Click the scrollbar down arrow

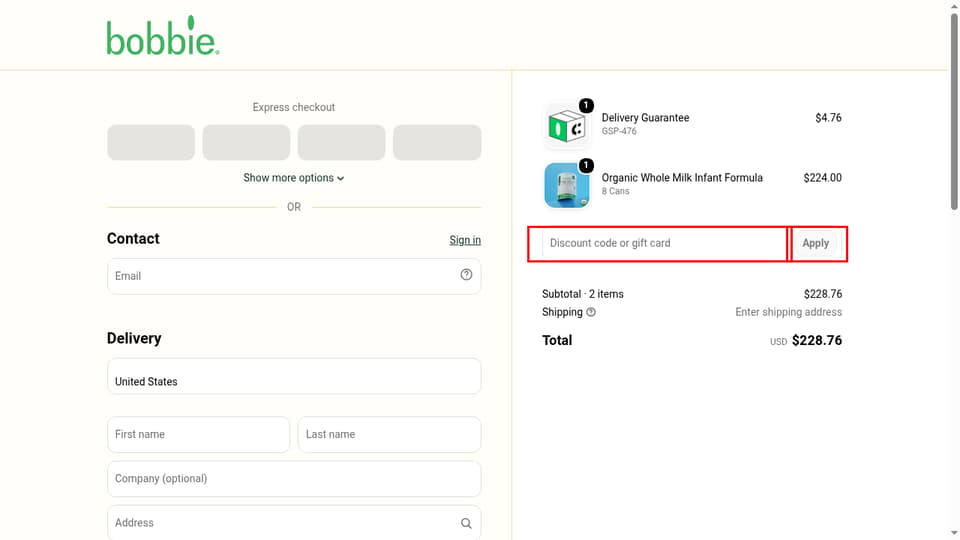pos(954,533)
